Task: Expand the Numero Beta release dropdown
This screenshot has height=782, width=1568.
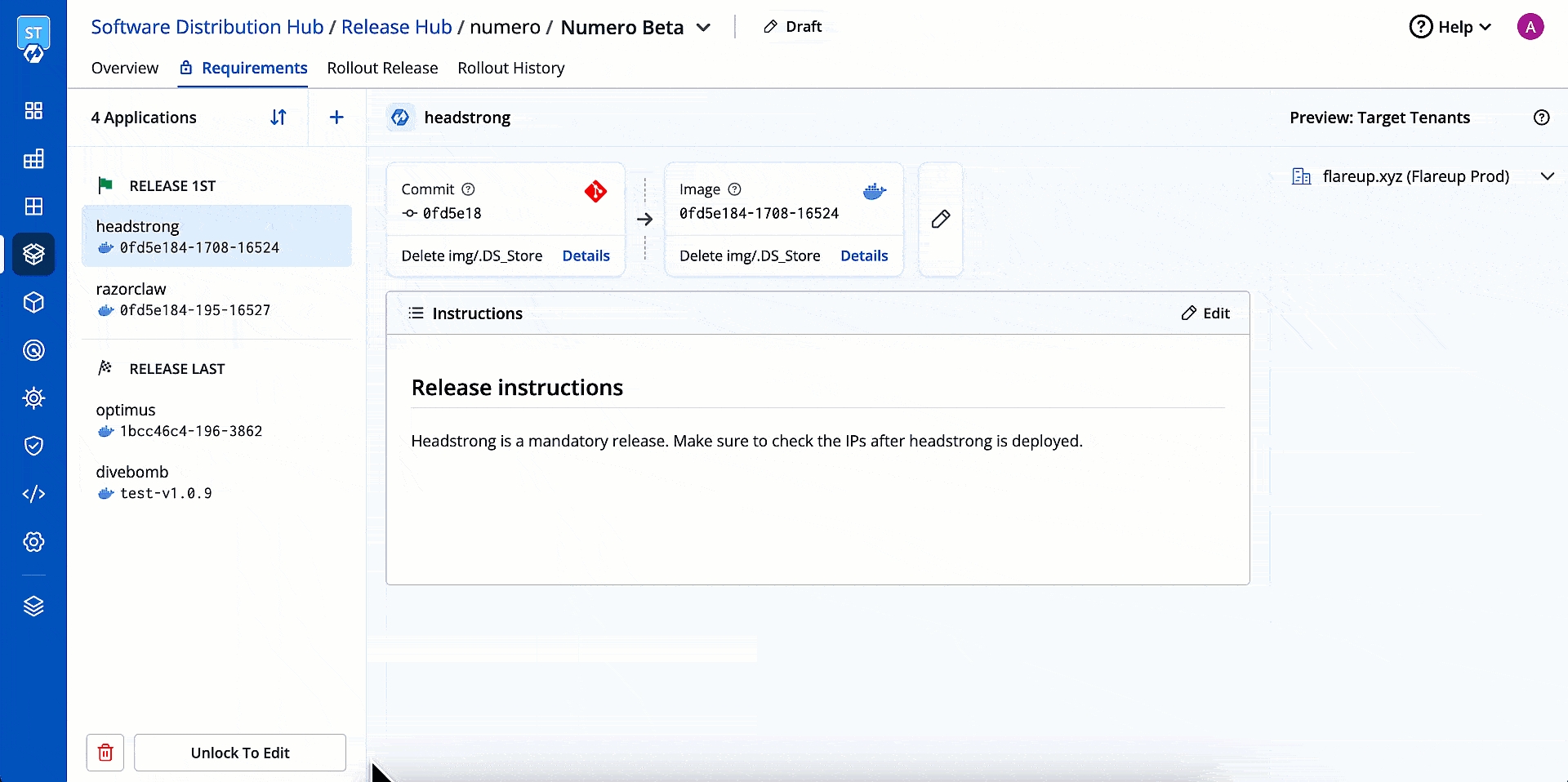Action: point(703,28)
